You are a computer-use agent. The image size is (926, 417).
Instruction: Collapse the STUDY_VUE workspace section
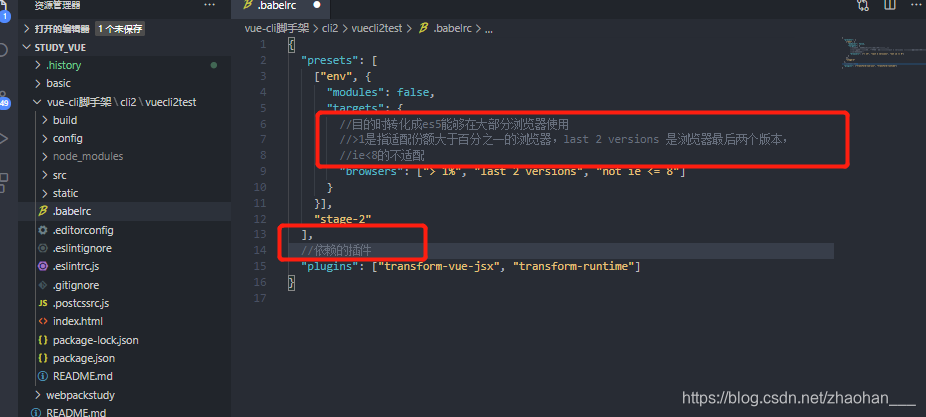(x=27, y=47)
